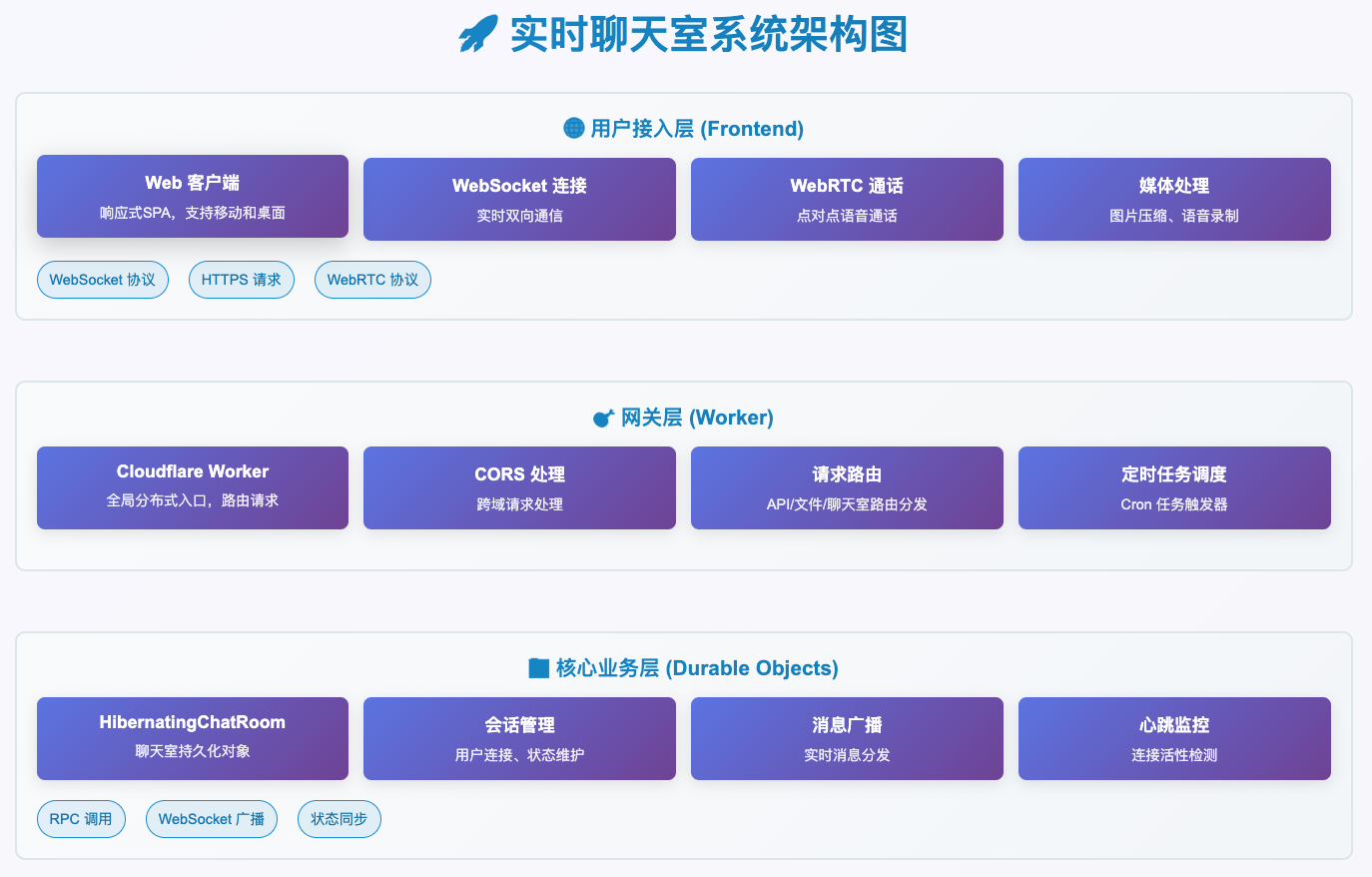
Task: Click the HibernatingChatRoom card
Action: click(193, 738)
